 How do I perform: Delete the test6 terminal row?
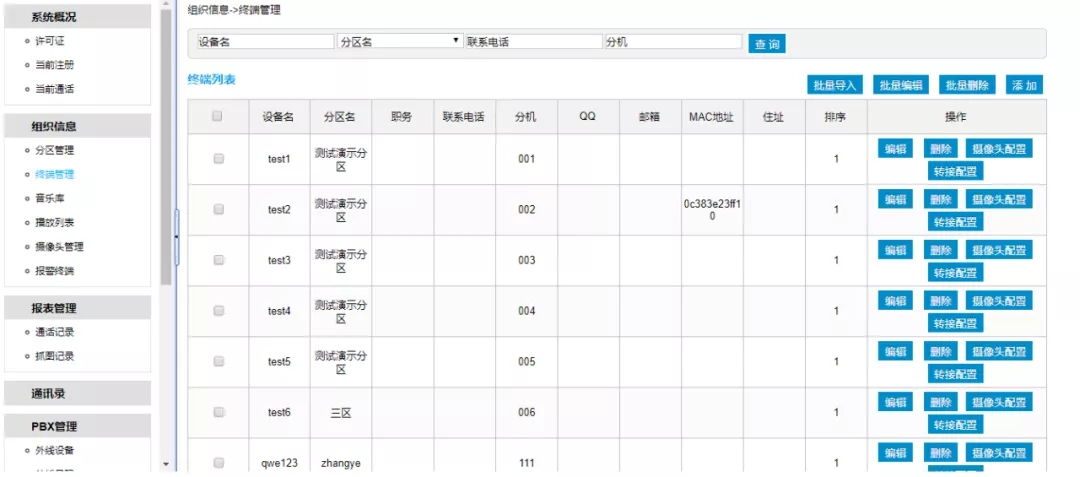(940, 402)
